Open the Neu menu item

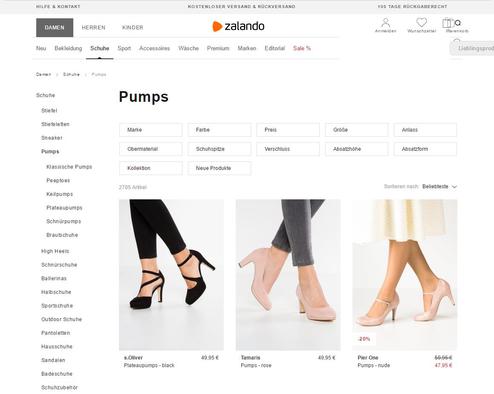click(x=41, y=48)
